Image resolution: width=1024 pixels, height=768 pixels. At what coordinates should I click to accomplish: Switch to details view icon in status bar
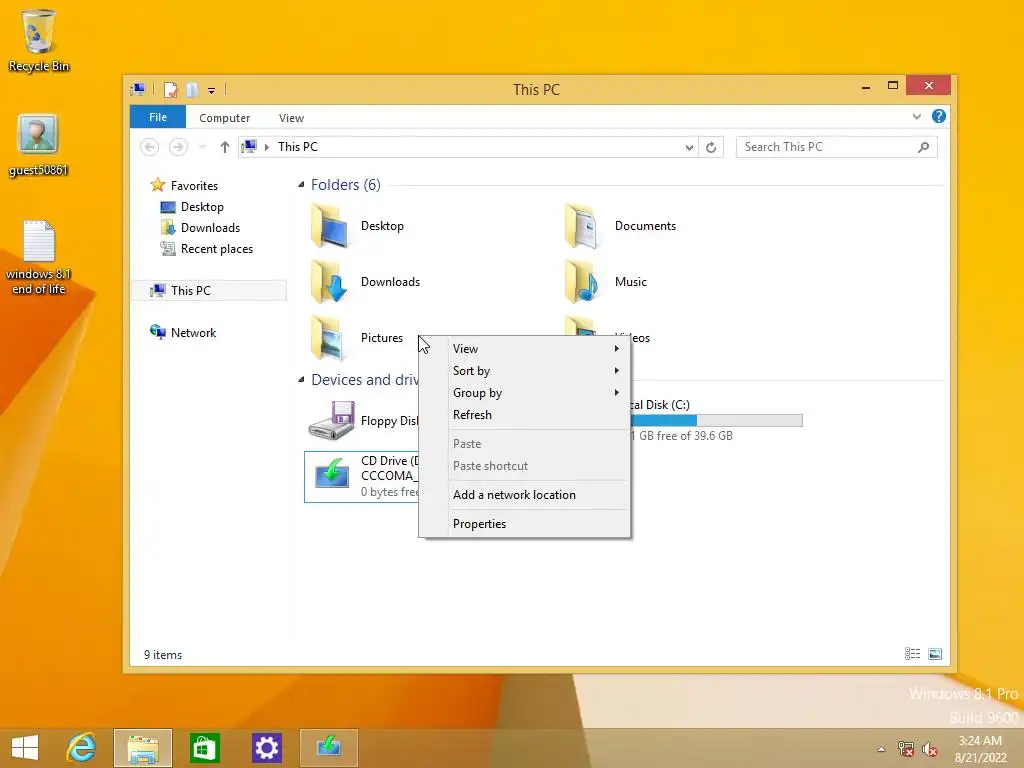[912, 654]
